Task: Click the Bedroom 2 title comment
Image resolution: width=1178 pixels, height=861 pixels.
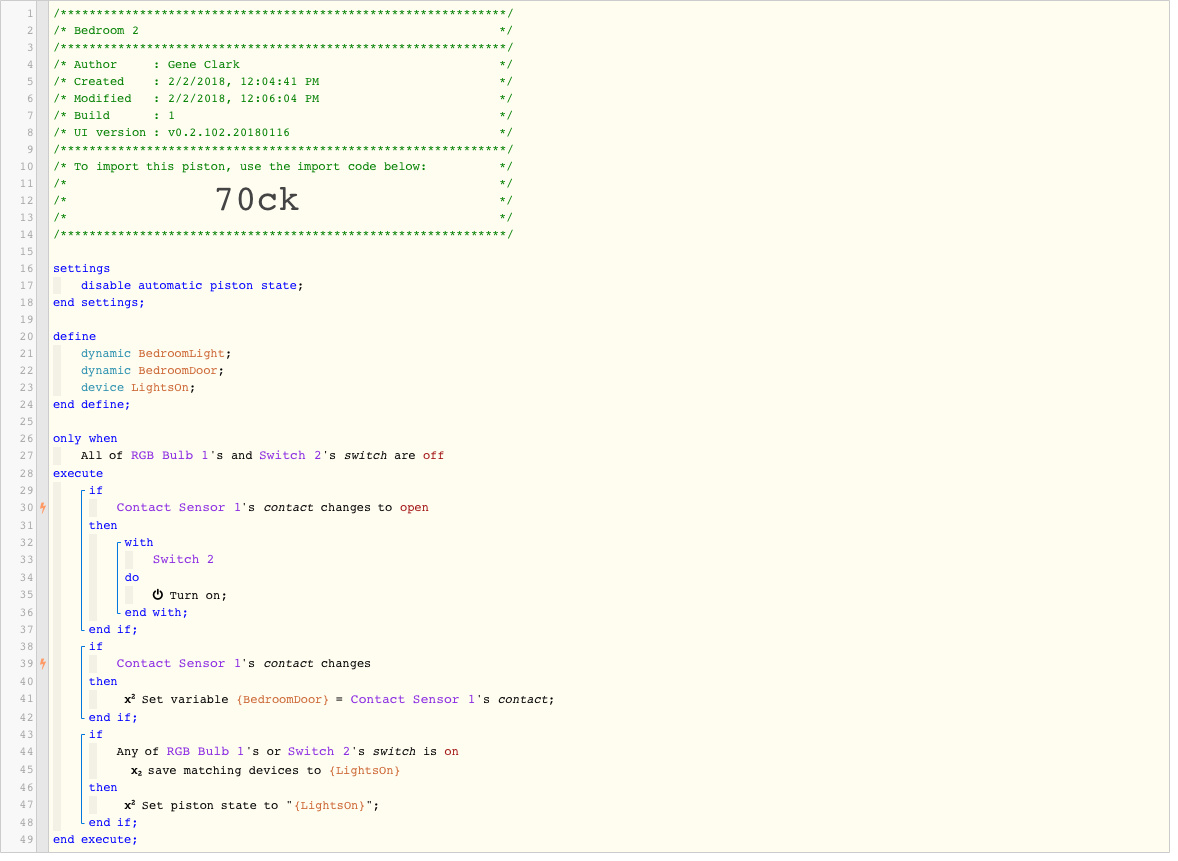Action: tap(283, 31)
